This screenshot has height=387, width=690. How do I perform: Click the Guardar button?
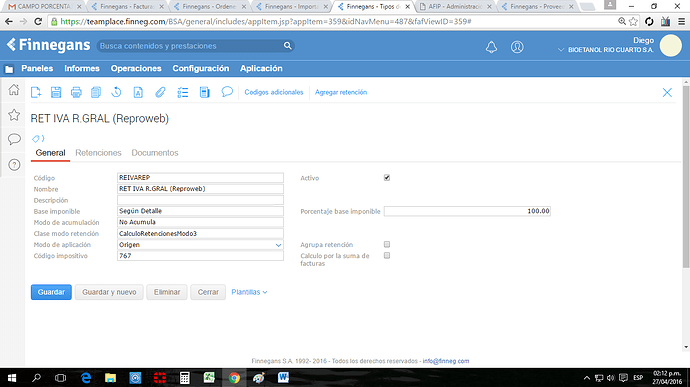[51, 292]
